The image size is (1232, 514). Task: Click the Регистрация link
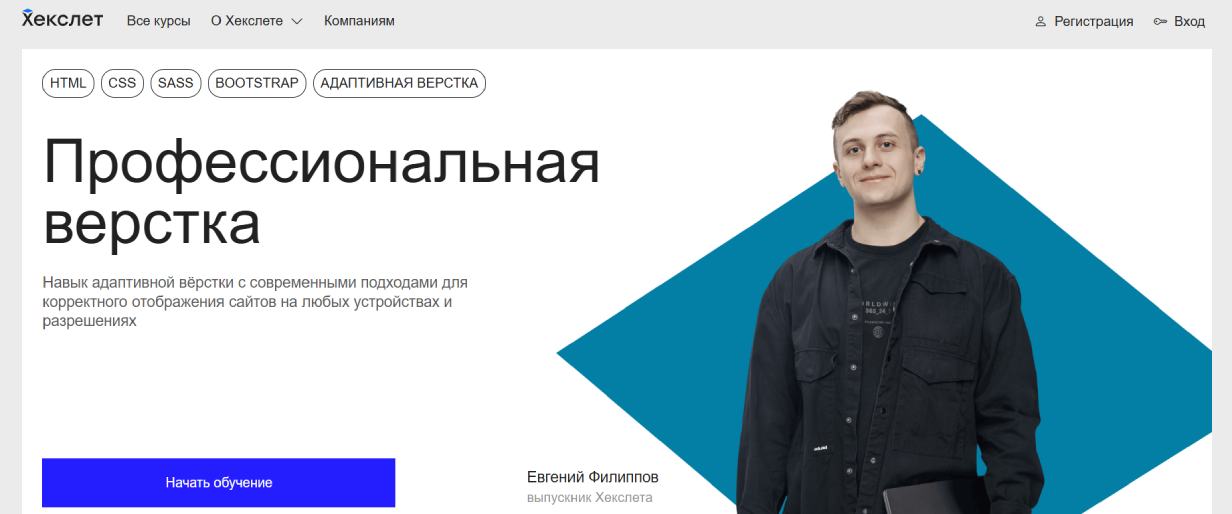1094,21
